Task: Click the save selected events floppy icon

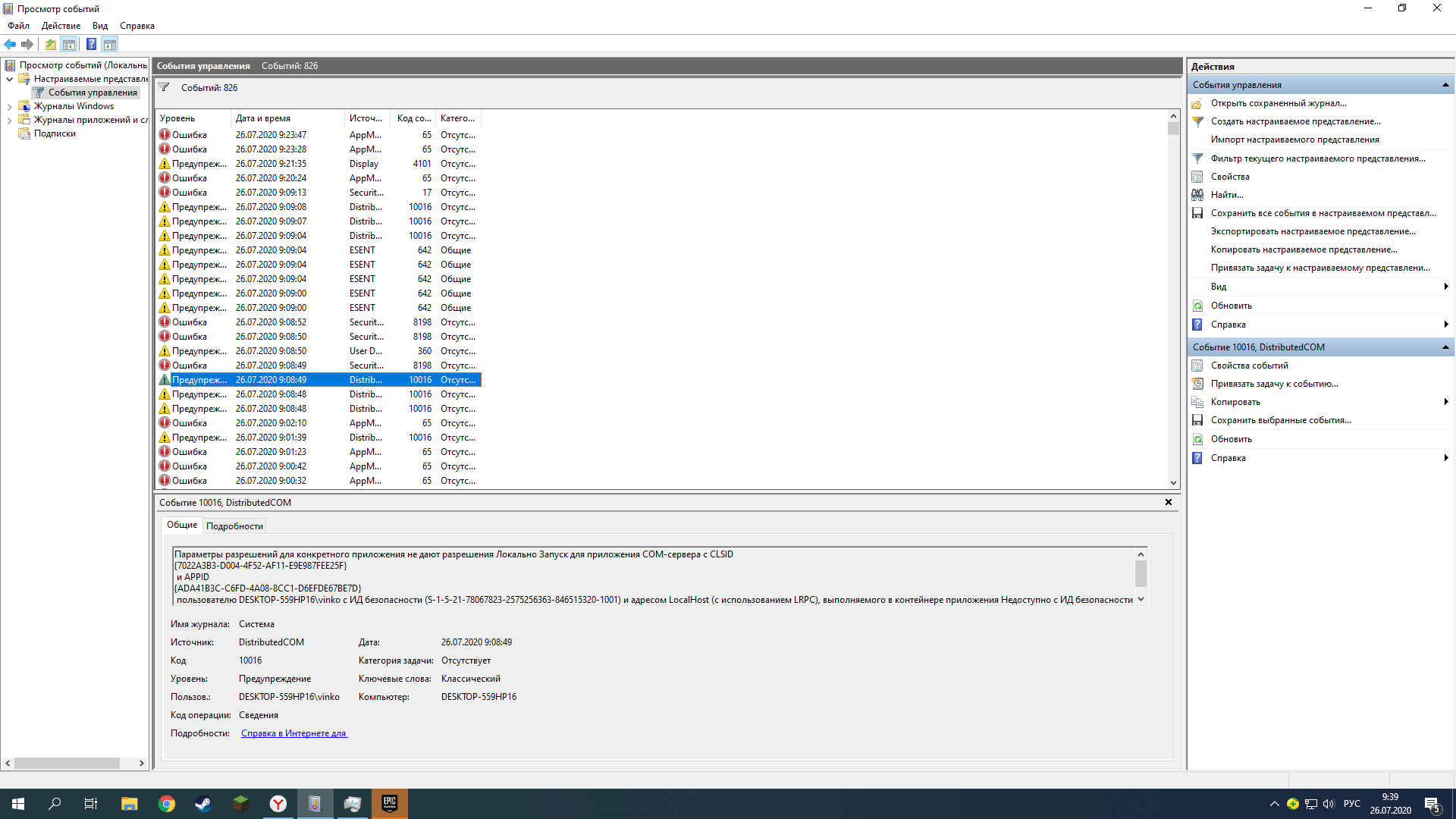Action: (x=1197, y=420)
